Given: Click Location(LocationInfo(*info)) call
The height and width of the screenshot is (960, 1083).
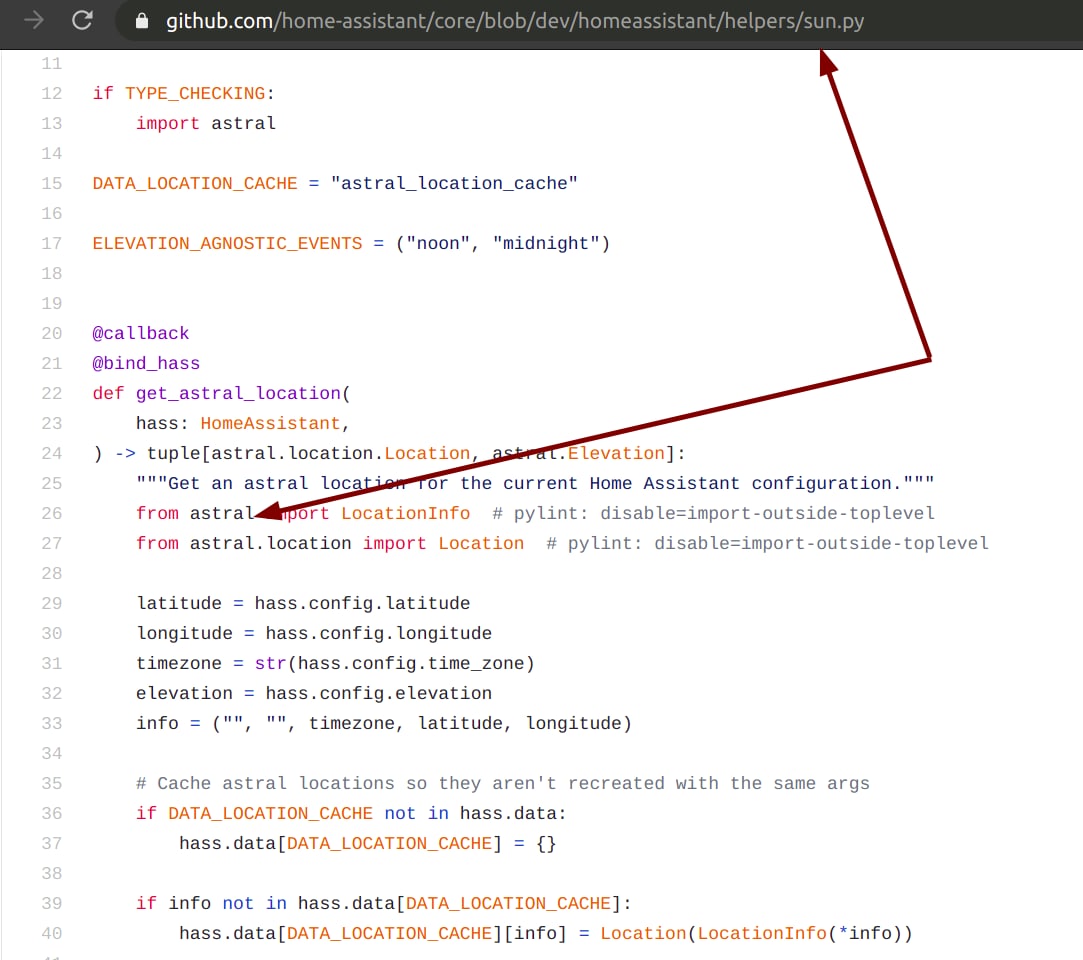Looking at the screenshot, I should [756, 934].
